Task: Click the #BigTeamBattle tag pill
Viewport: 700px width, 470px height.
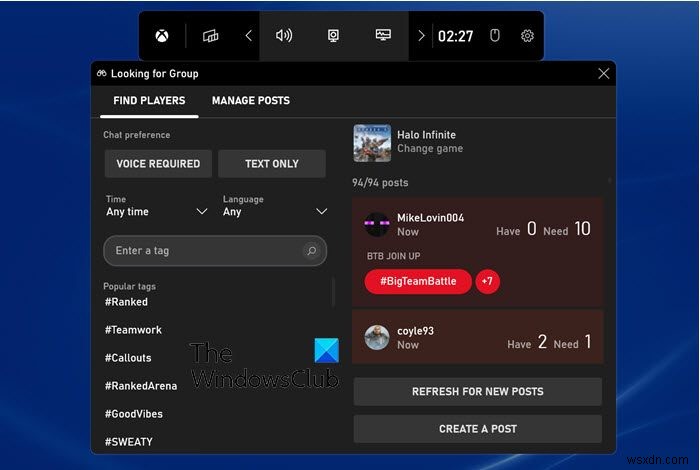Action: [418, 282]
